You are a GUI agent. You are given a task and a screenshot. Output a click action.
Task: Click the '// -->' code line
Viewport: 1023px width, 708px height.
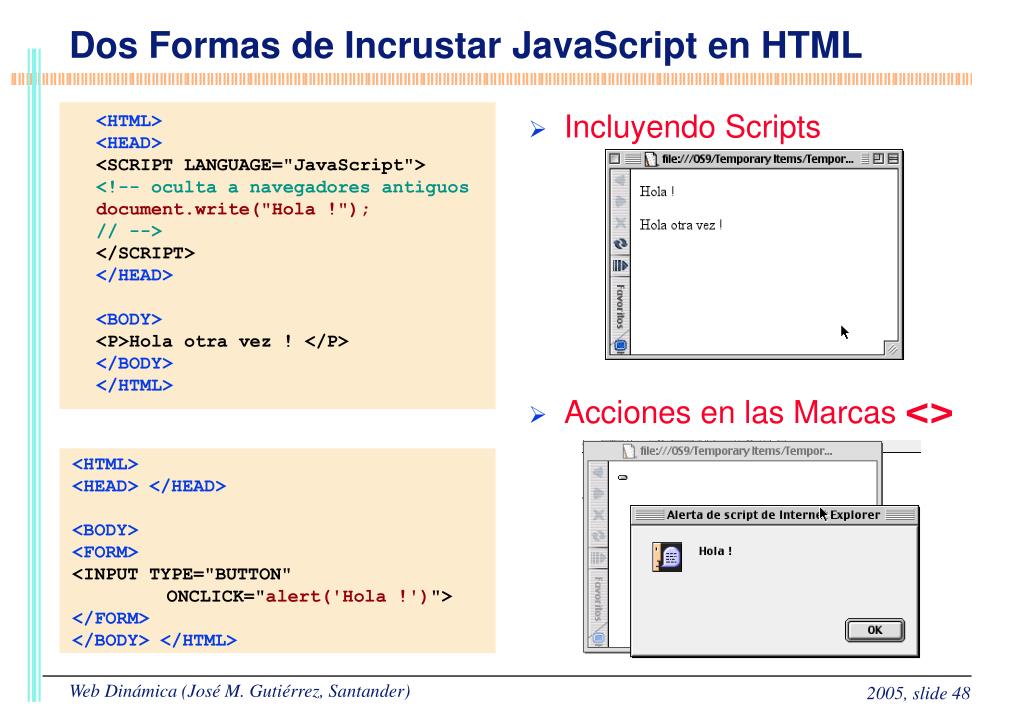[129, 231]
